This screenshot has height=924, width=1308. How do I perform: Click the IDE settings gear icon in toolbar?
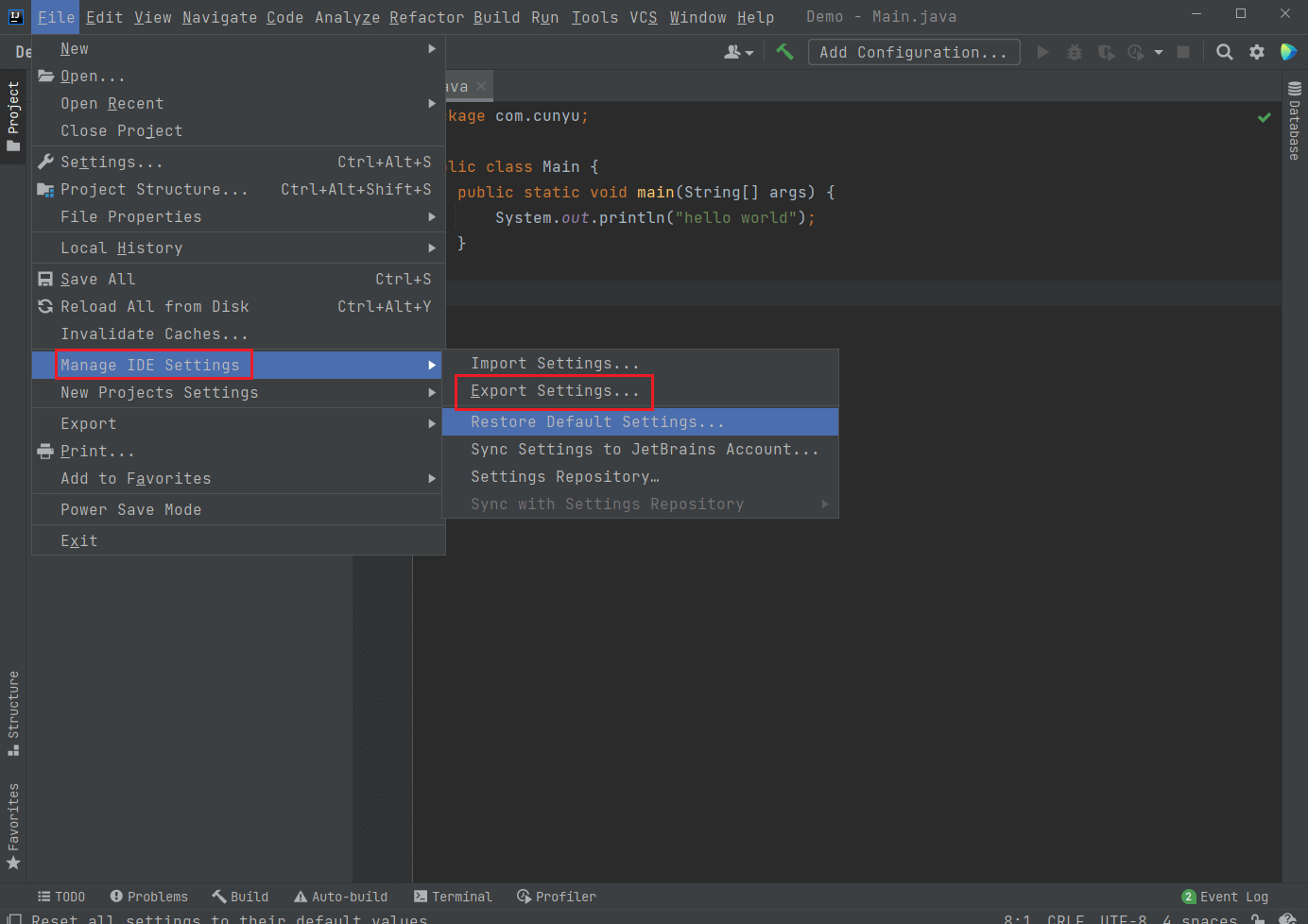coord(1256,52)
